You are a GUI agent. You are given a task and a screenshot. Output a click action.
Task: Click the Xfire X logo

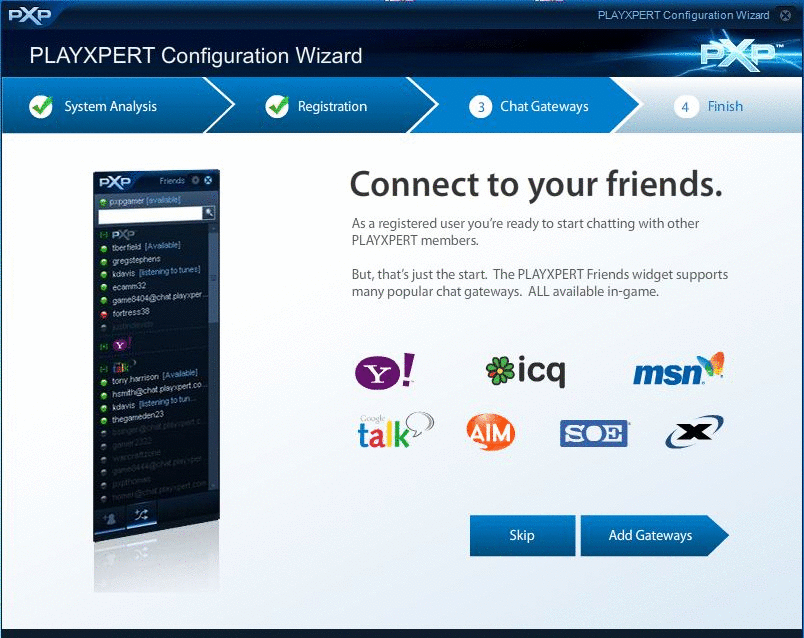tap(694, 431)
